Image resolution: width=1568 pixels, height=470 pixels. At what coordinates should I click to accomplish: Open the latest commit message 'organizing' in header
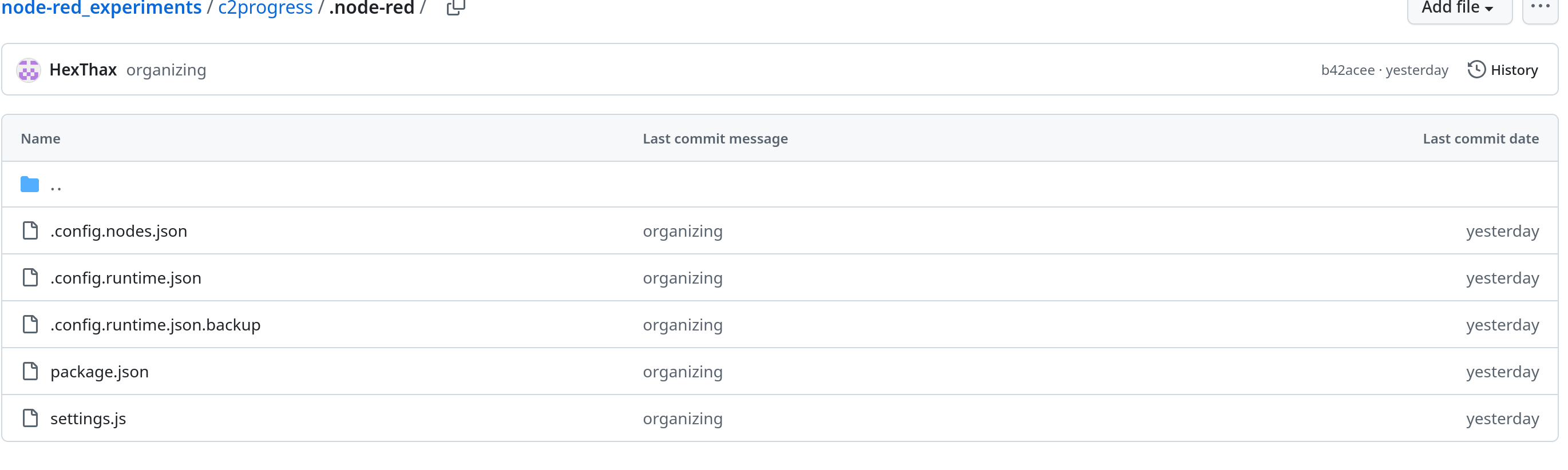click(x=166, y=70)
